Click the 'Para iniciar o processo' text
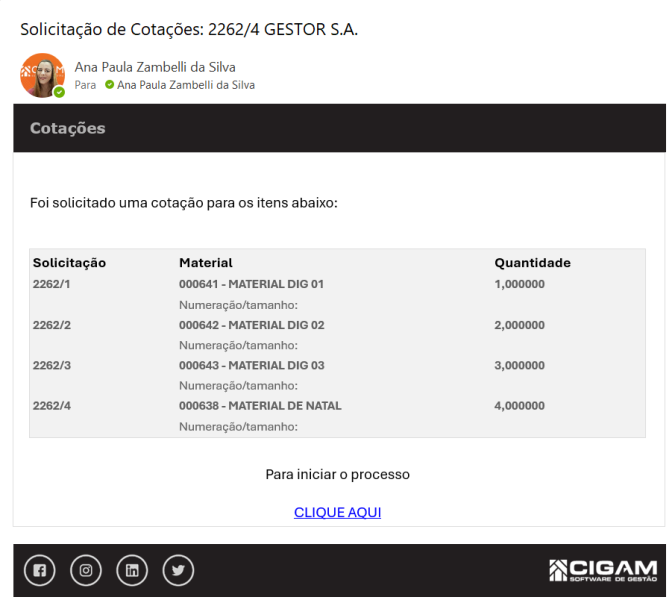672x600 pixels. click(x=338, y=474)
